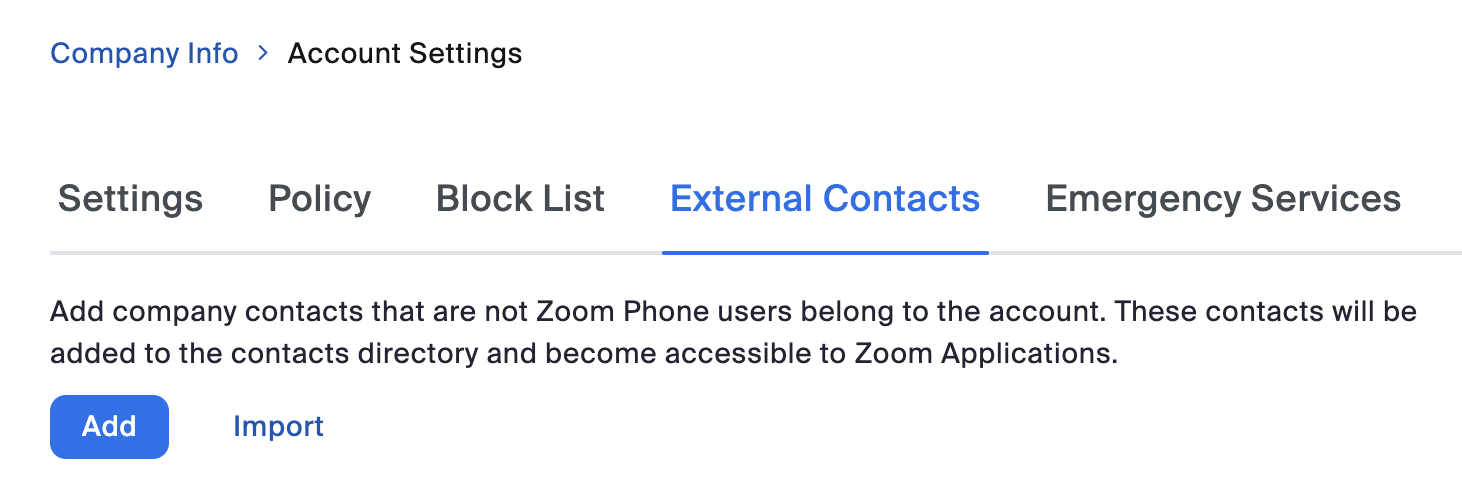Show account Policy options tab

coord(319,198)
